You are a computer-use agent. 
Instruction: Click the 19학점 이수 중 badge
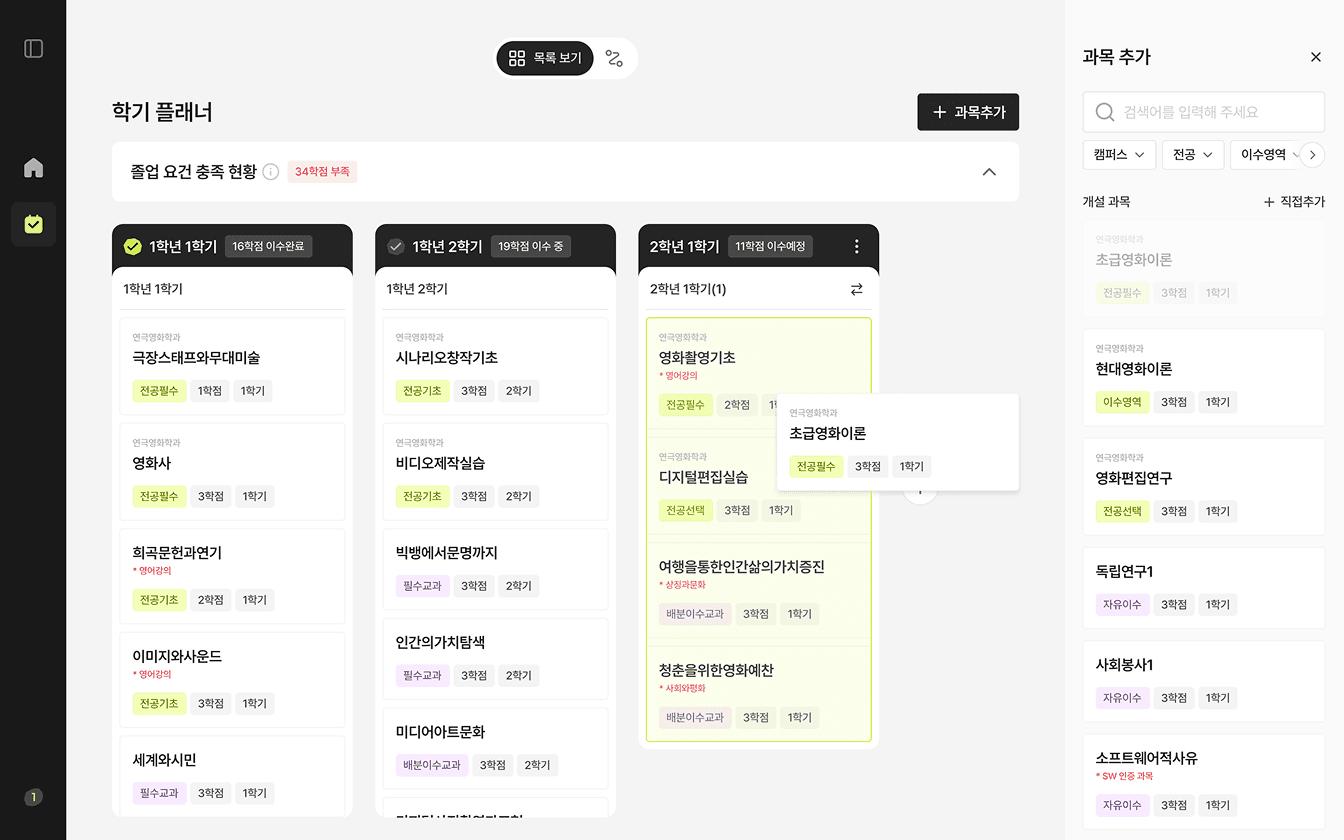point(531,246)
